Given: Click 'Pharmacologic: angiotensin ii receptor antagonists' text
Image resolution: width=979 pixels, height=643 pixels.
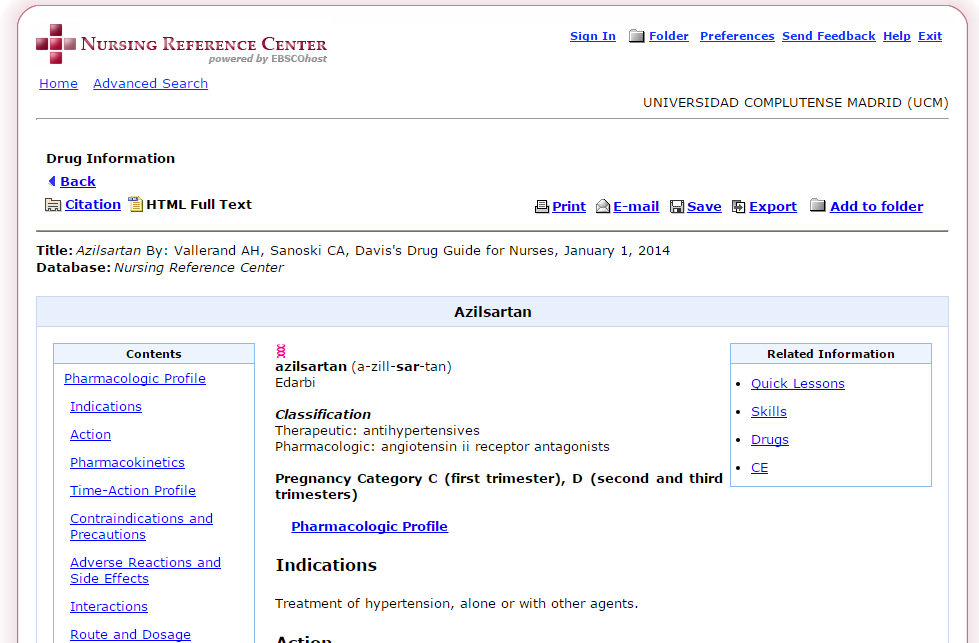Looking at the screenshot, I should (x=442, y=447).
